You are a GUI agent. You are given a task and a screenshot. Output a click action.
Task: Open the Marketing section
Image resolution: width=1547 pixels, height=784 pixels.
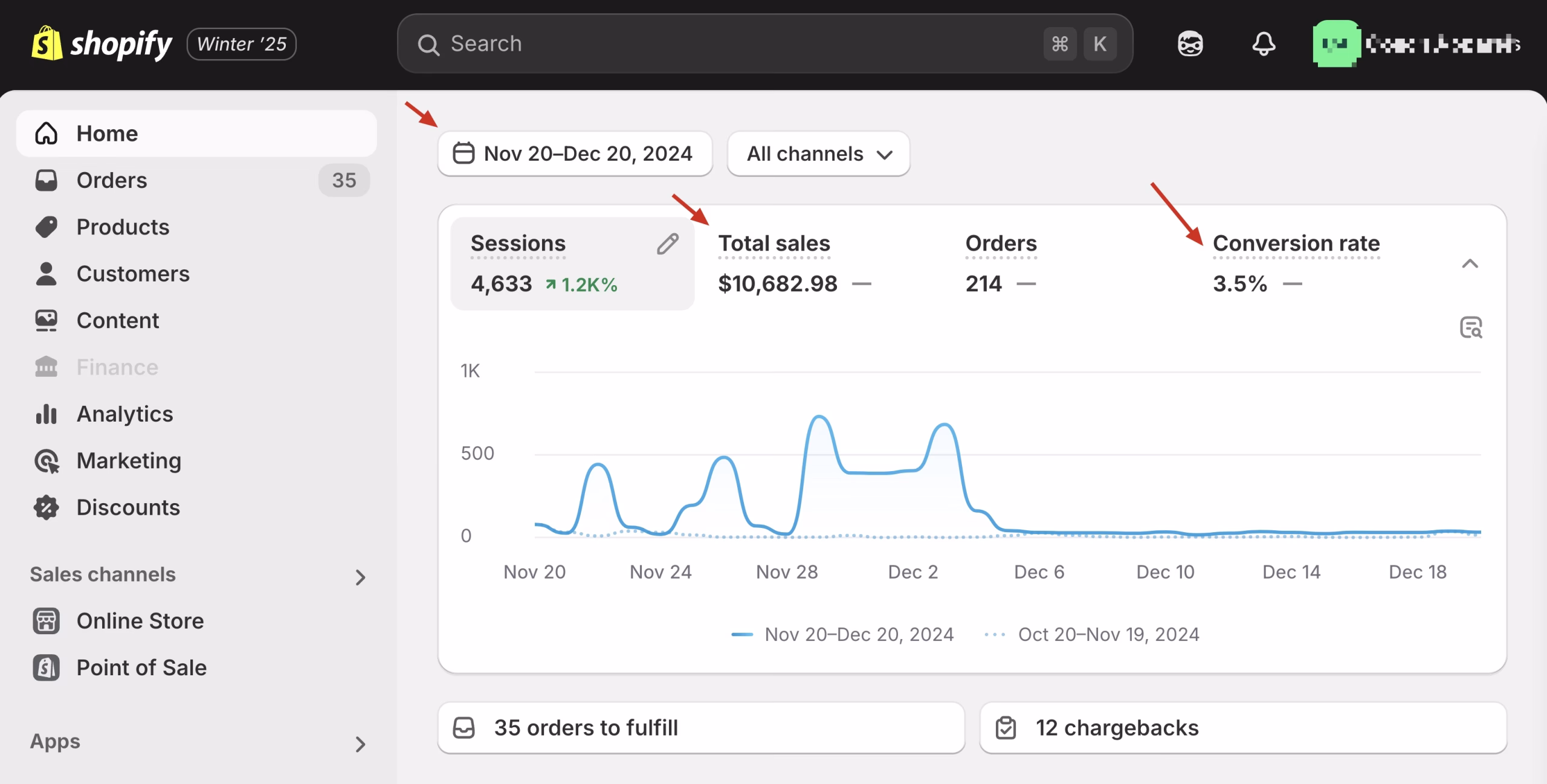coord(128,460)
